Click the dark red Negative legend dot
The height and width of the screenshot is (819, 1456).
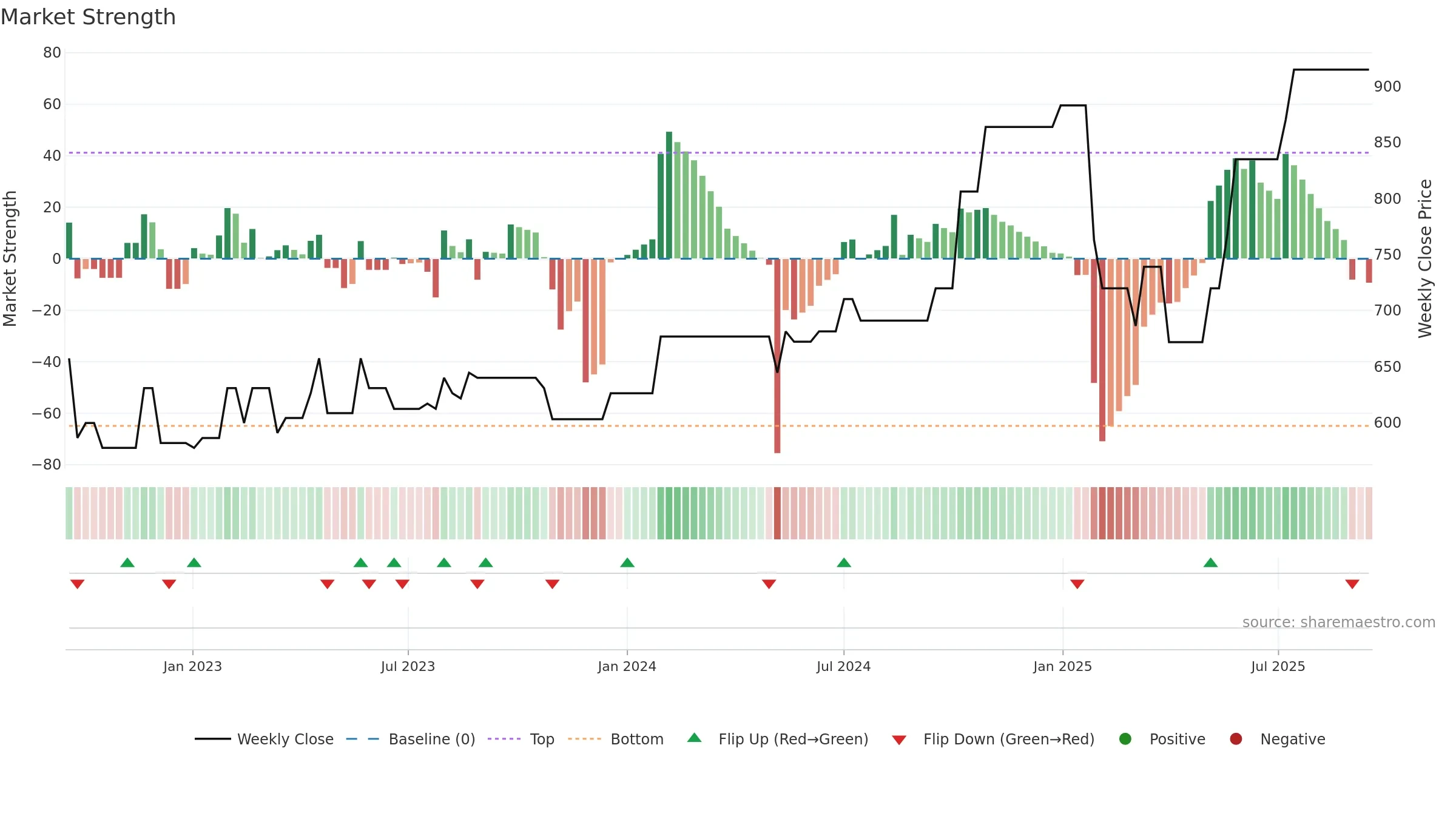click(x=1236, y=739)
